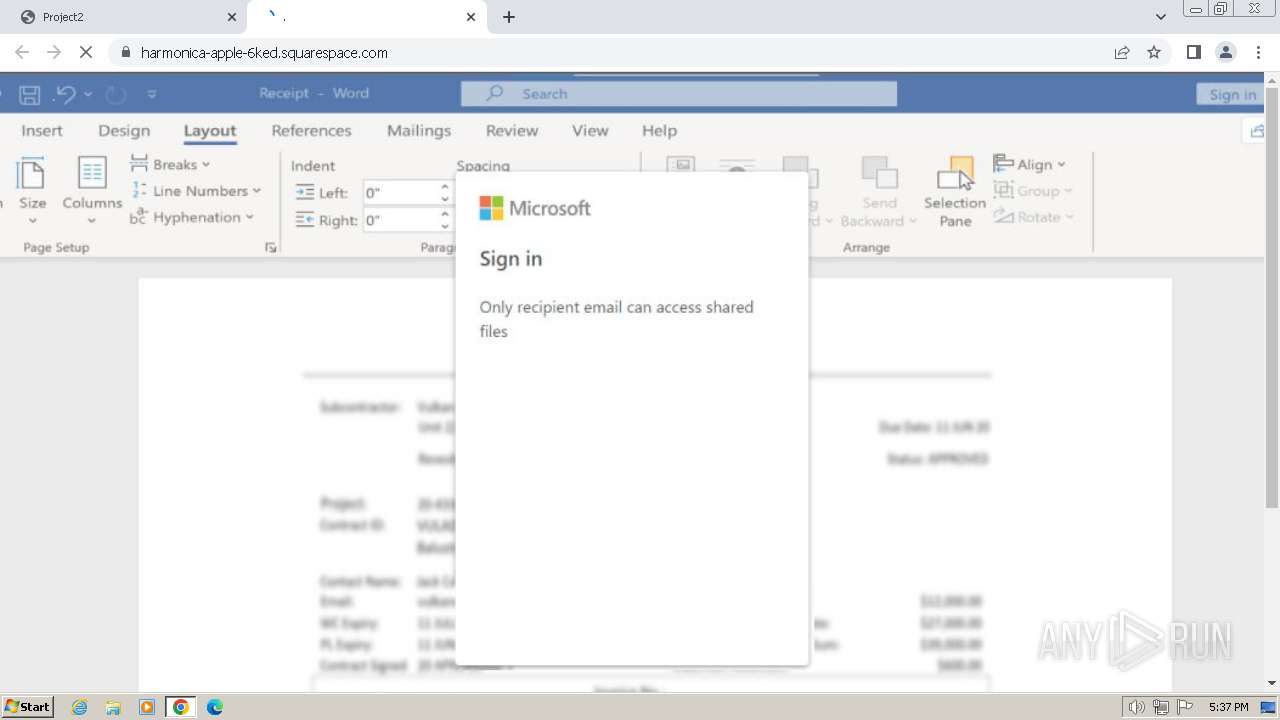The width and height of the screenshot is (1280, 720).
Task: Open the Insert ribbon tab
Action: pos(42,131)
